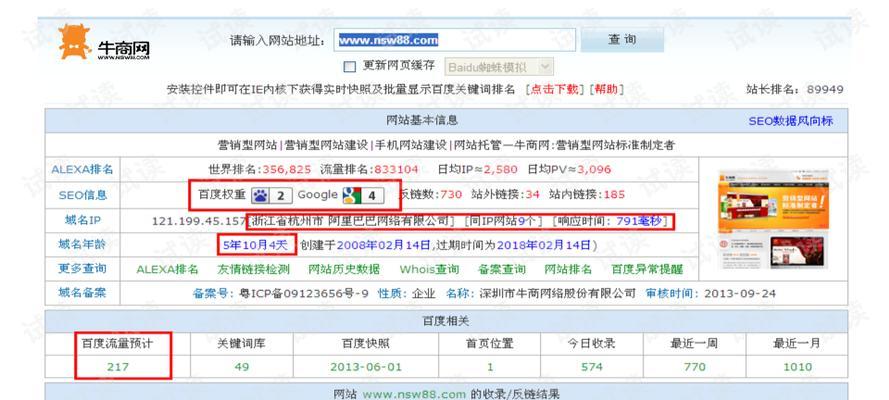Click review date 2013-09-24
The width and height of the screenshot is (889, 400).
[740, 293]
